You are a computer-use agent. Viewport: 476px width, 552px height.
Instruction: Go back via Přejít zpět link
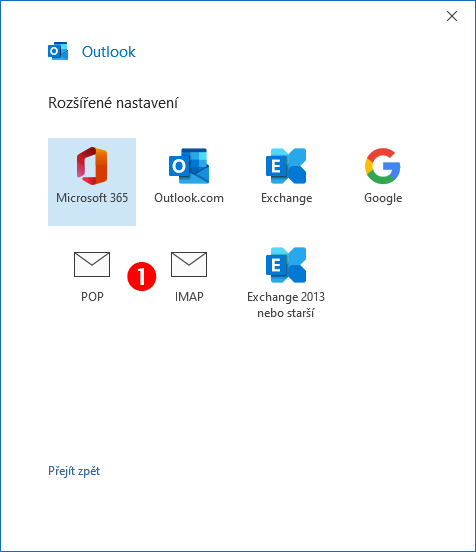pyautogui.click(x=74, y=471)
